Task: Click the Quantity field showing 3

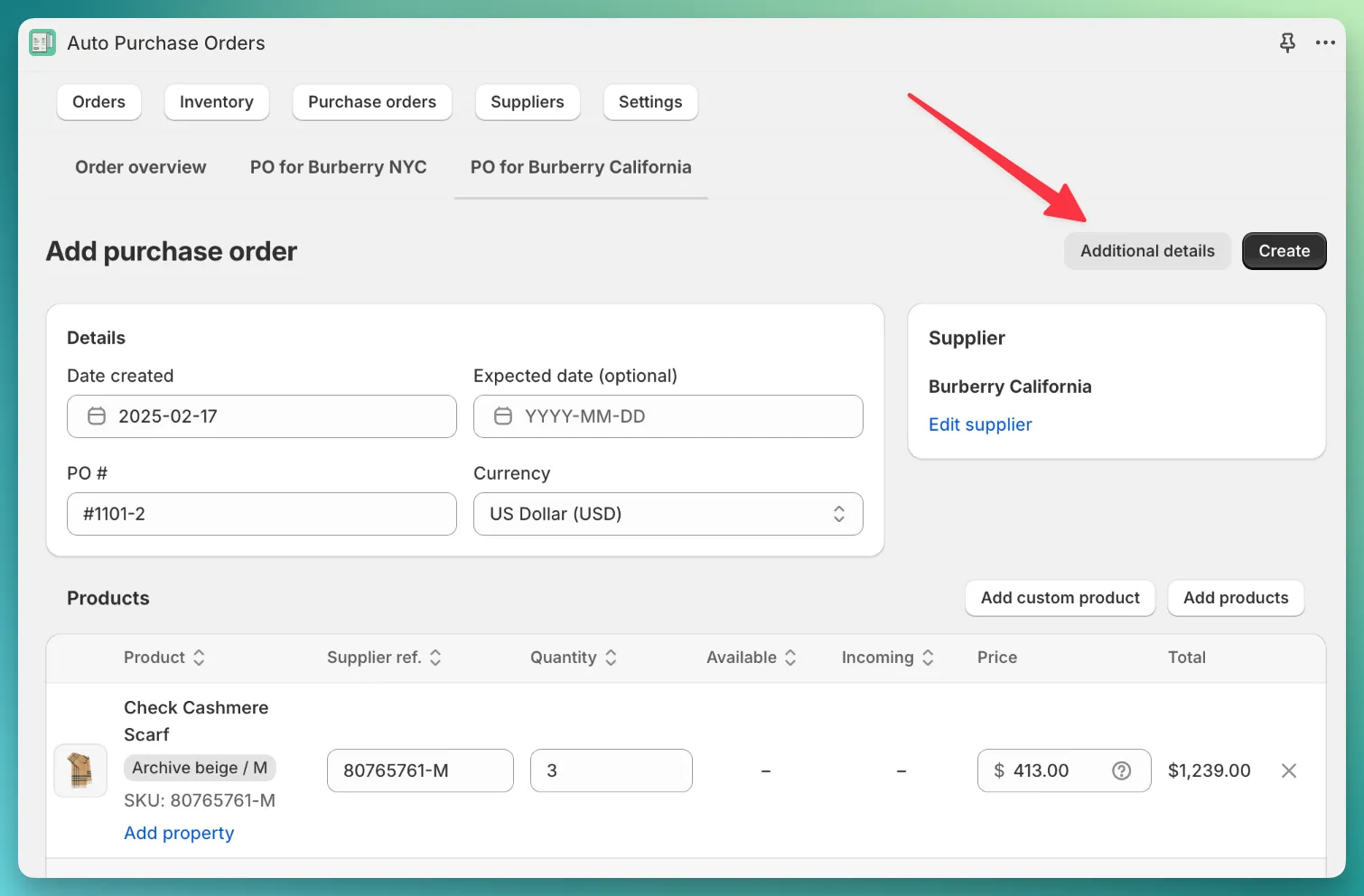Action: 612,770
